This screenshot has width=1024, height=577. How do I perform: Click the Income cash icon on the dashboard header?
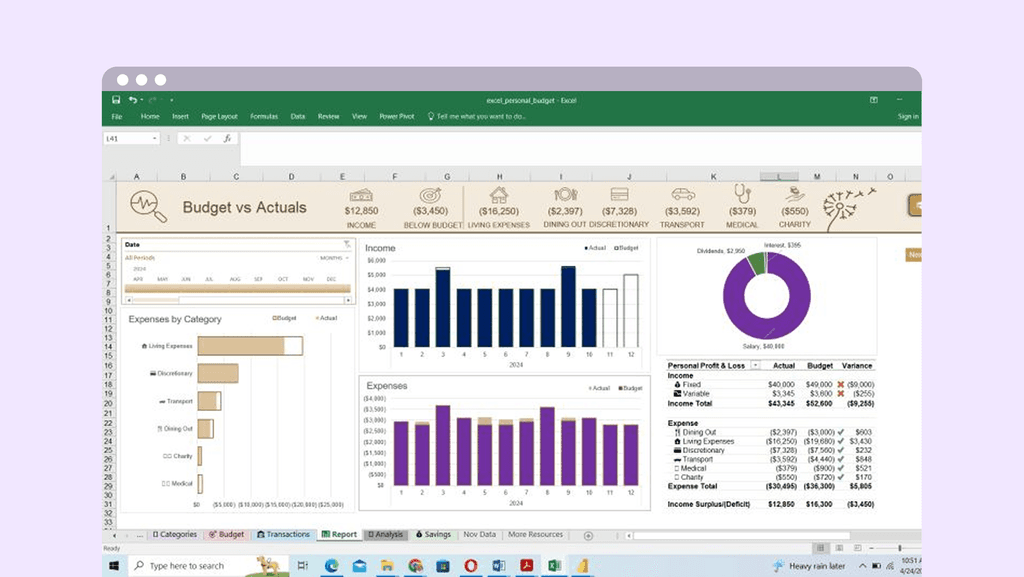pyautogui.click(x=362, y=192)
